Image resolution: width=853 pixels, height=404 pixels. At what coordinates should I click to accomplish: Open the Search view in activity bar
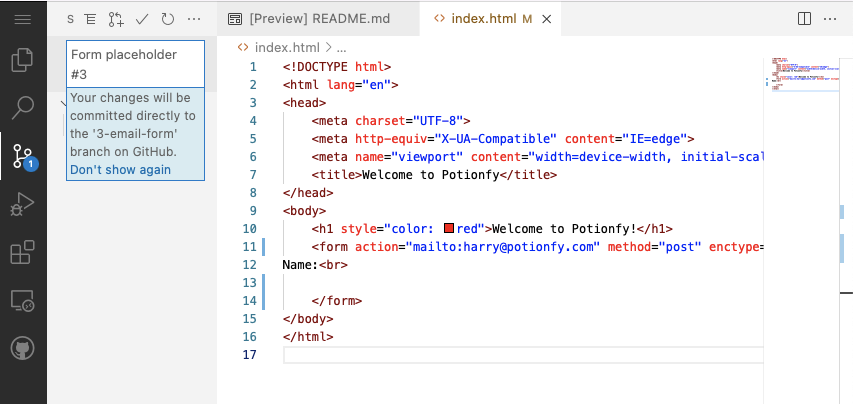[x=22, y=107]
